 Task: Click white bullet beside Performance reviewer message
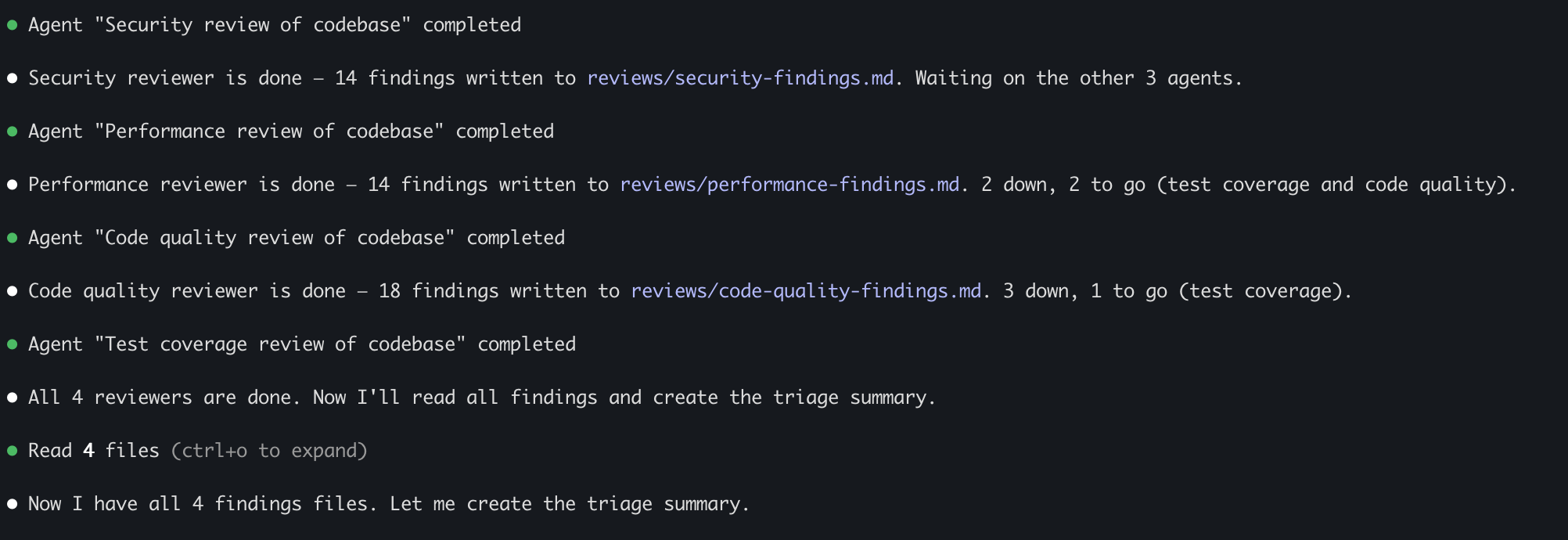pyautogui.click(x=13, y=185)
